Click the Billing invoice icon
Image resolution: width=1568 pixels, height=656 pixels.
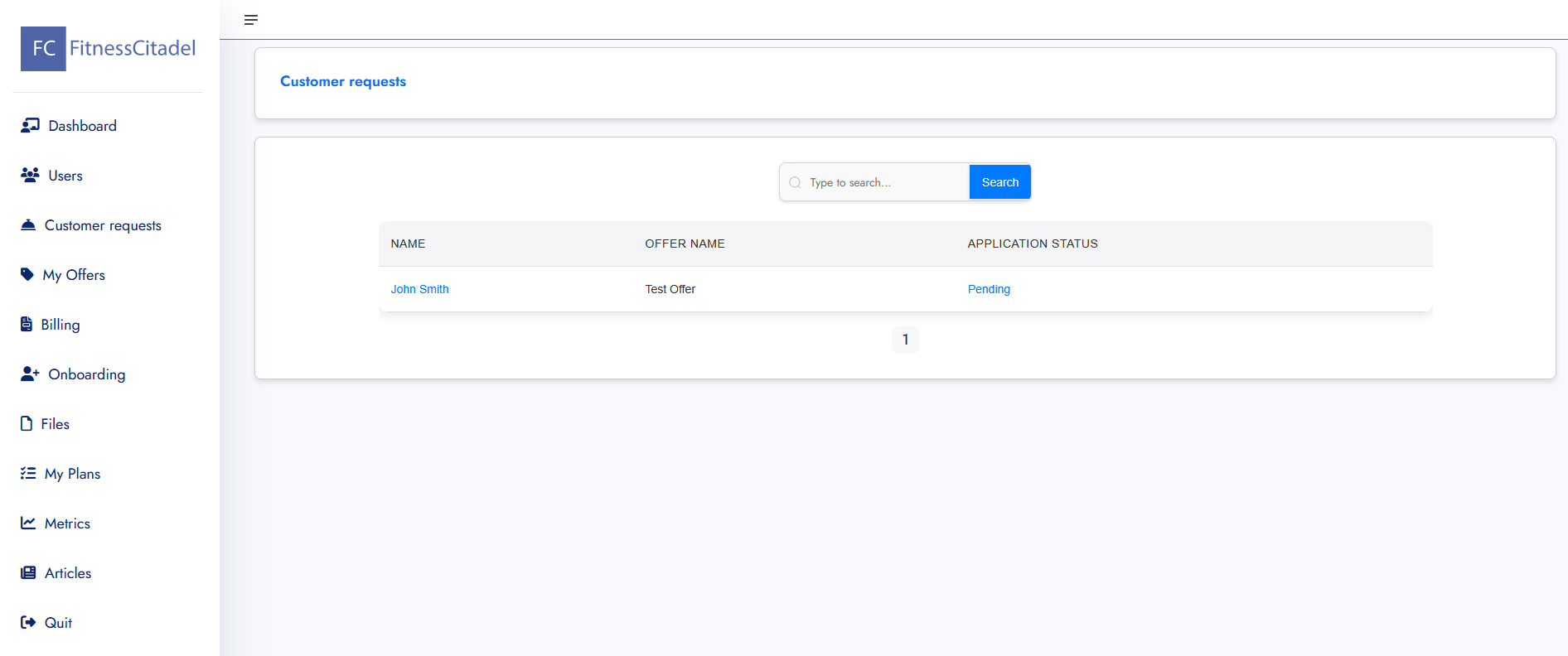point(27,324)
